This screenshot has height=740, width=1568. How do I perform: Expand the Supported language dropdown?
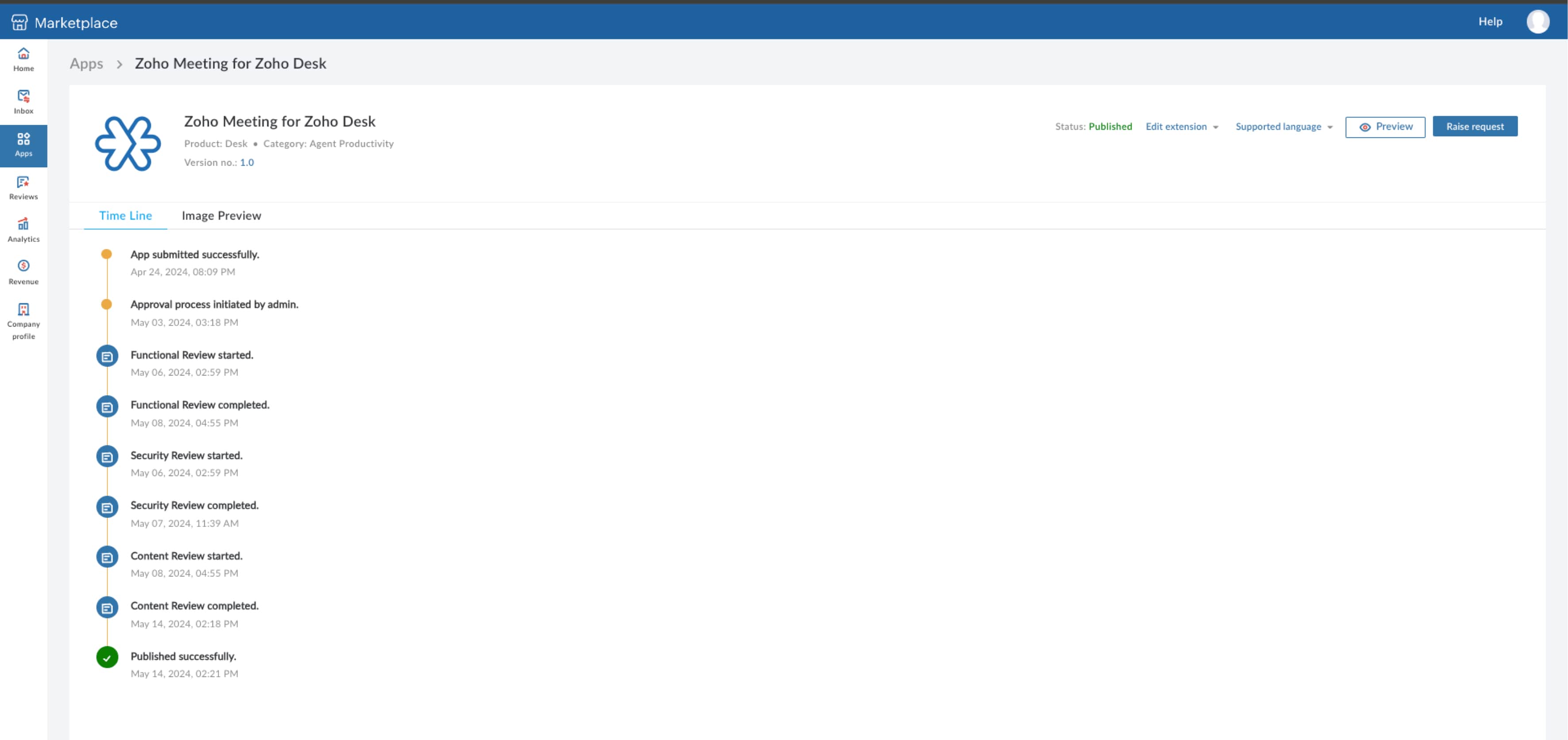1284,127
